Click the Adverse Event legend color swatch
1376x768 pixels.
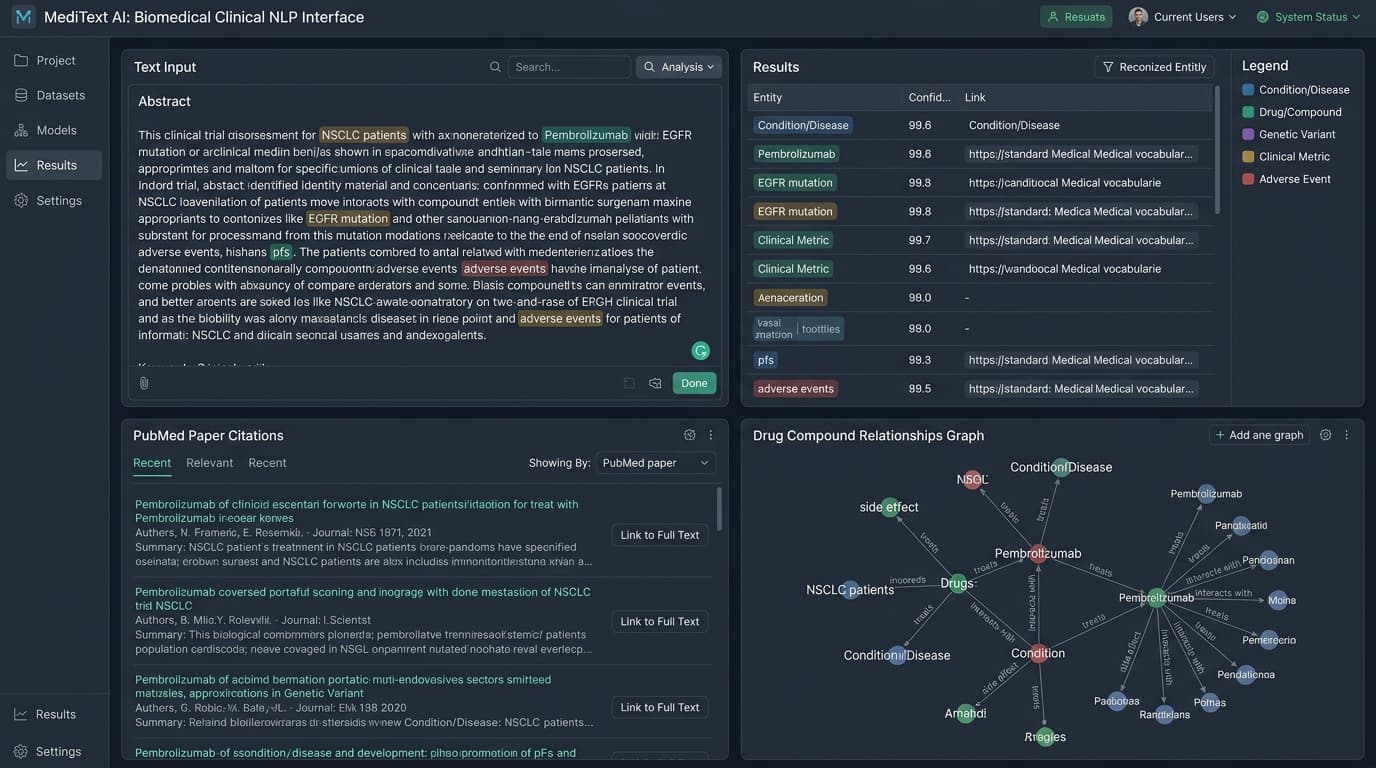pos(1248,179)
